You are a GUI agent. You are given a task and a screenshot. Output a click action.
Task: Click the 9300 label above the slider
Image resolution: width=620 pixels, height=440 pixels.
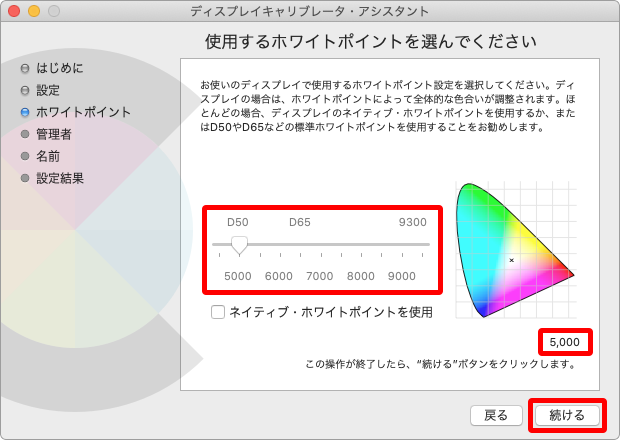point(412,222)
